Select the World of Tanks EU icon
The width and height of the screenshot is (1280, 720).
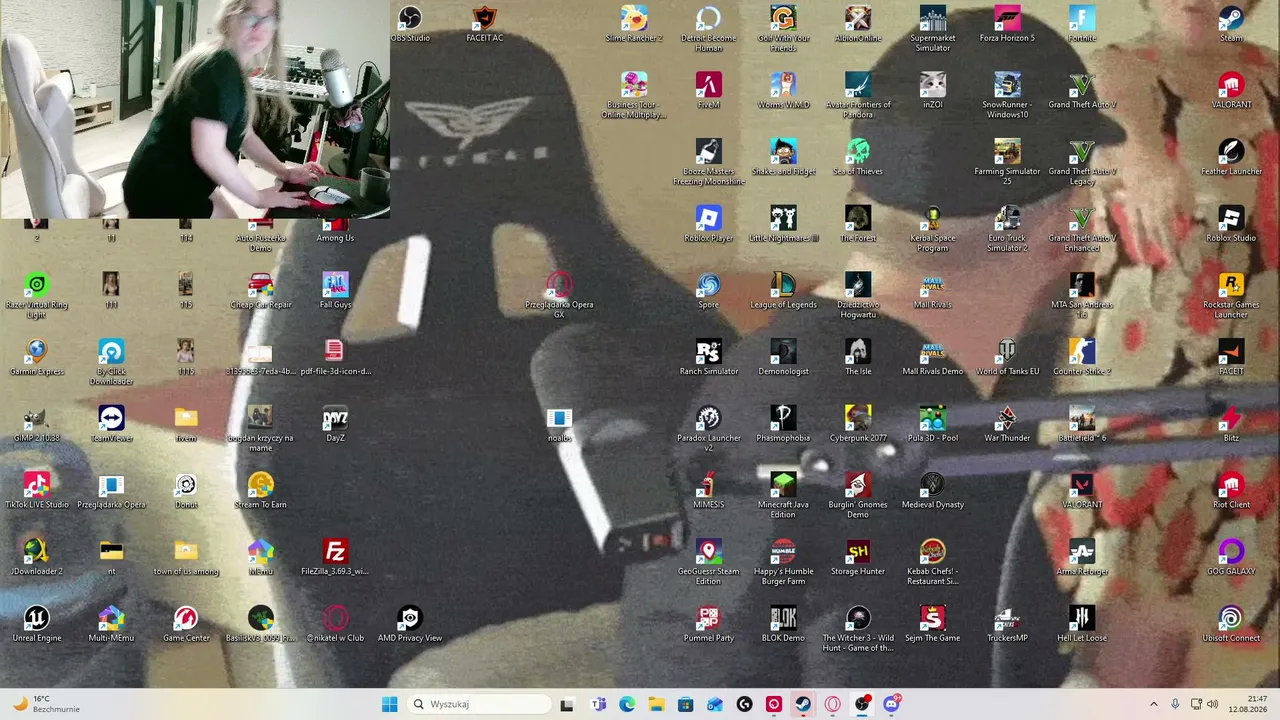pyautogui.click(x=1007, y=357)
